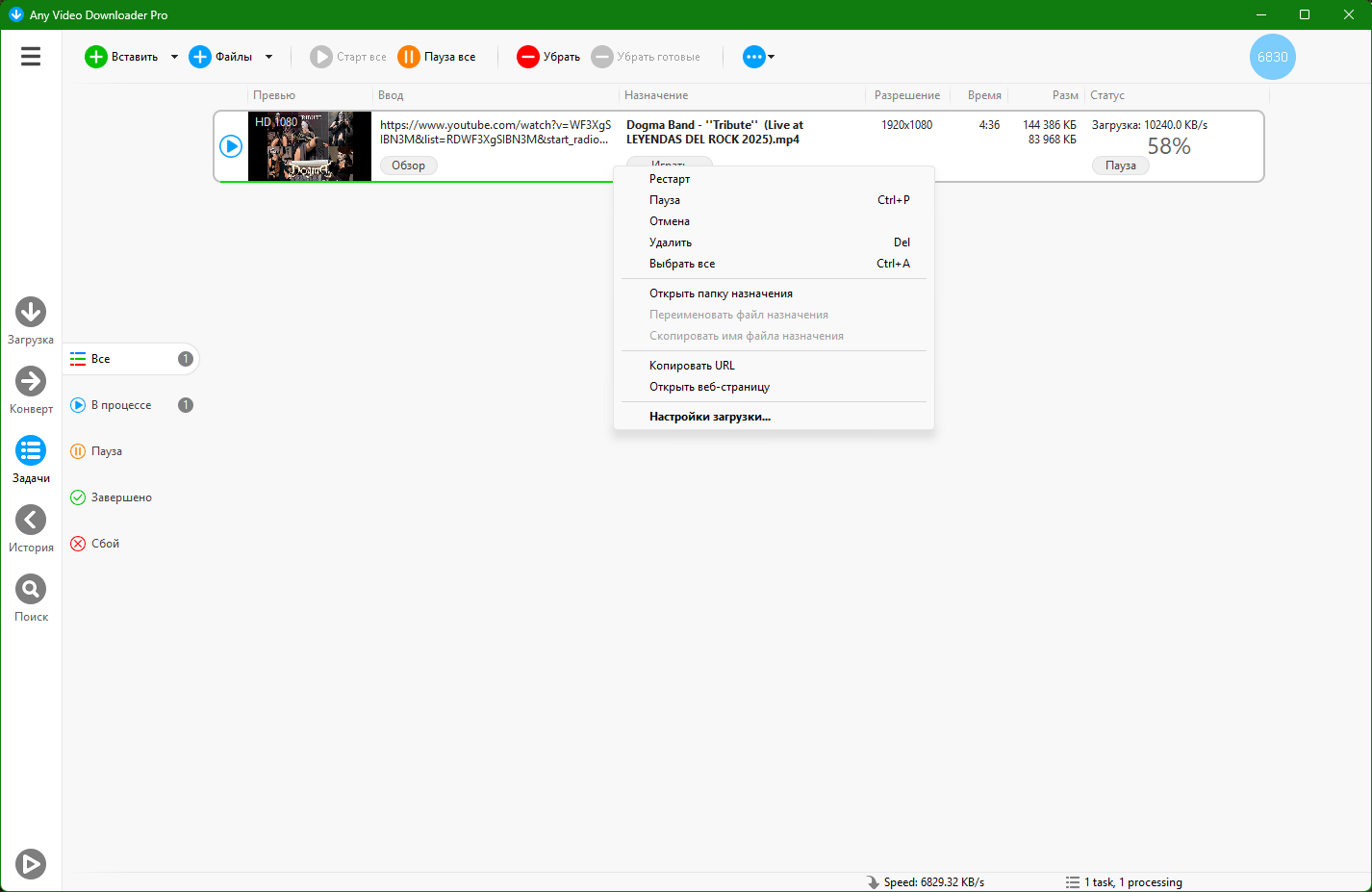The height and width of the screenshot is (892, 1372).
Task: Click the blue Файлы add icon
Action: click(200, 57)
